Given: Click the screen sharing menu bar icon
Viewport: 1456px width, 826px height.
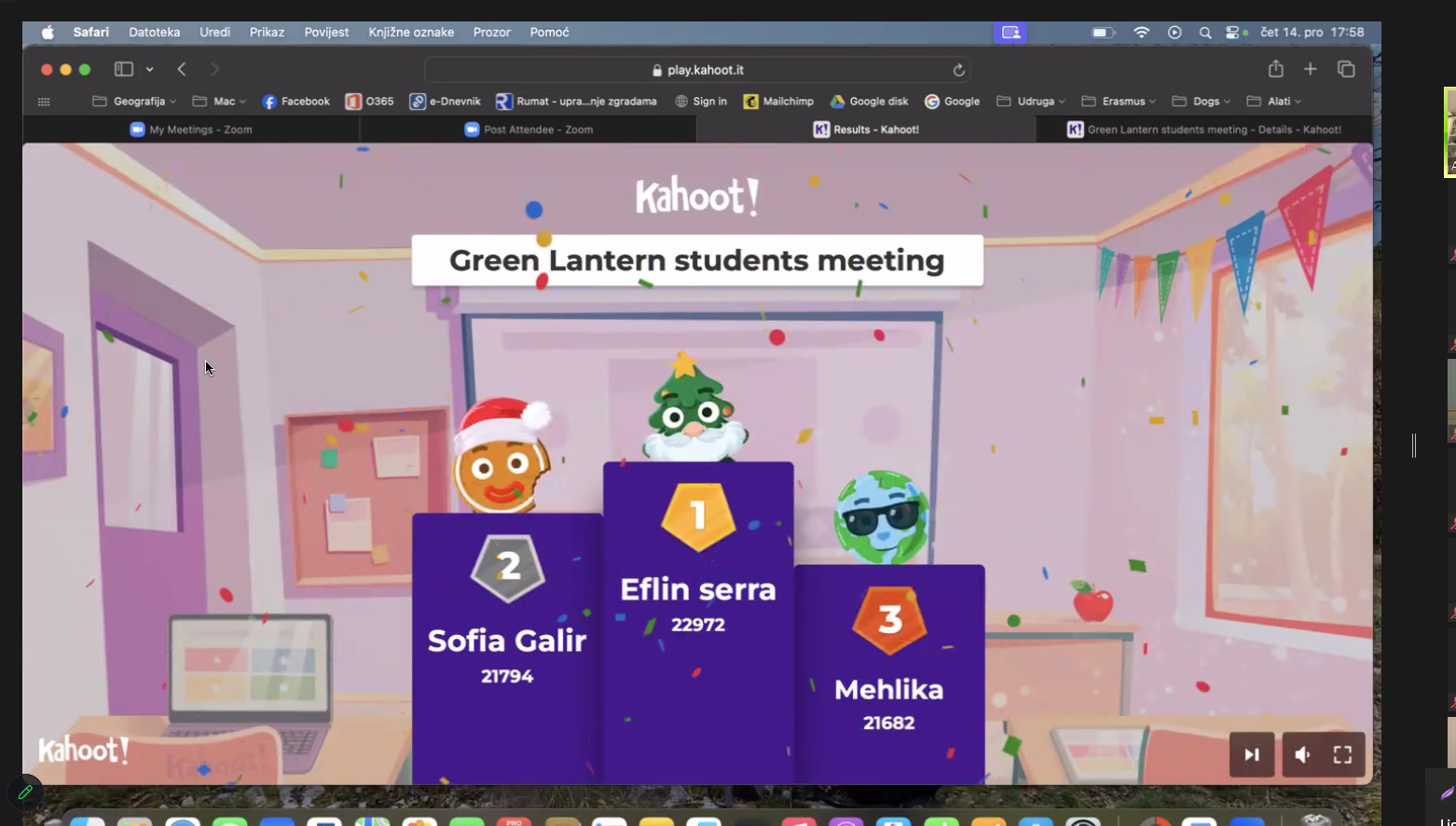Looking at the screenshot, I should click(x=1010, y=33).
